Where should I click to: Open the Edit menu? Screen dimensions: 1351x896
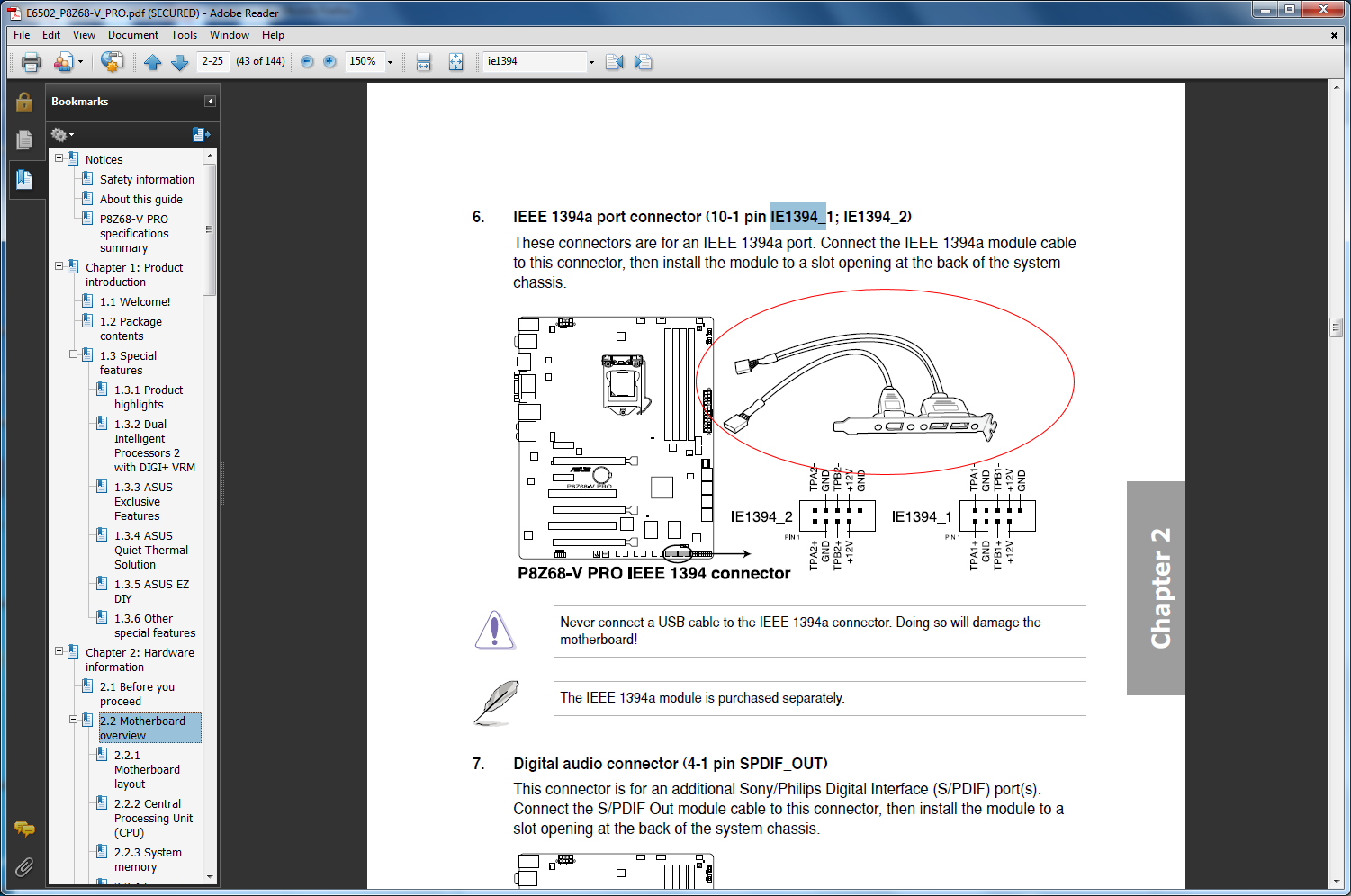pos(51,35)
